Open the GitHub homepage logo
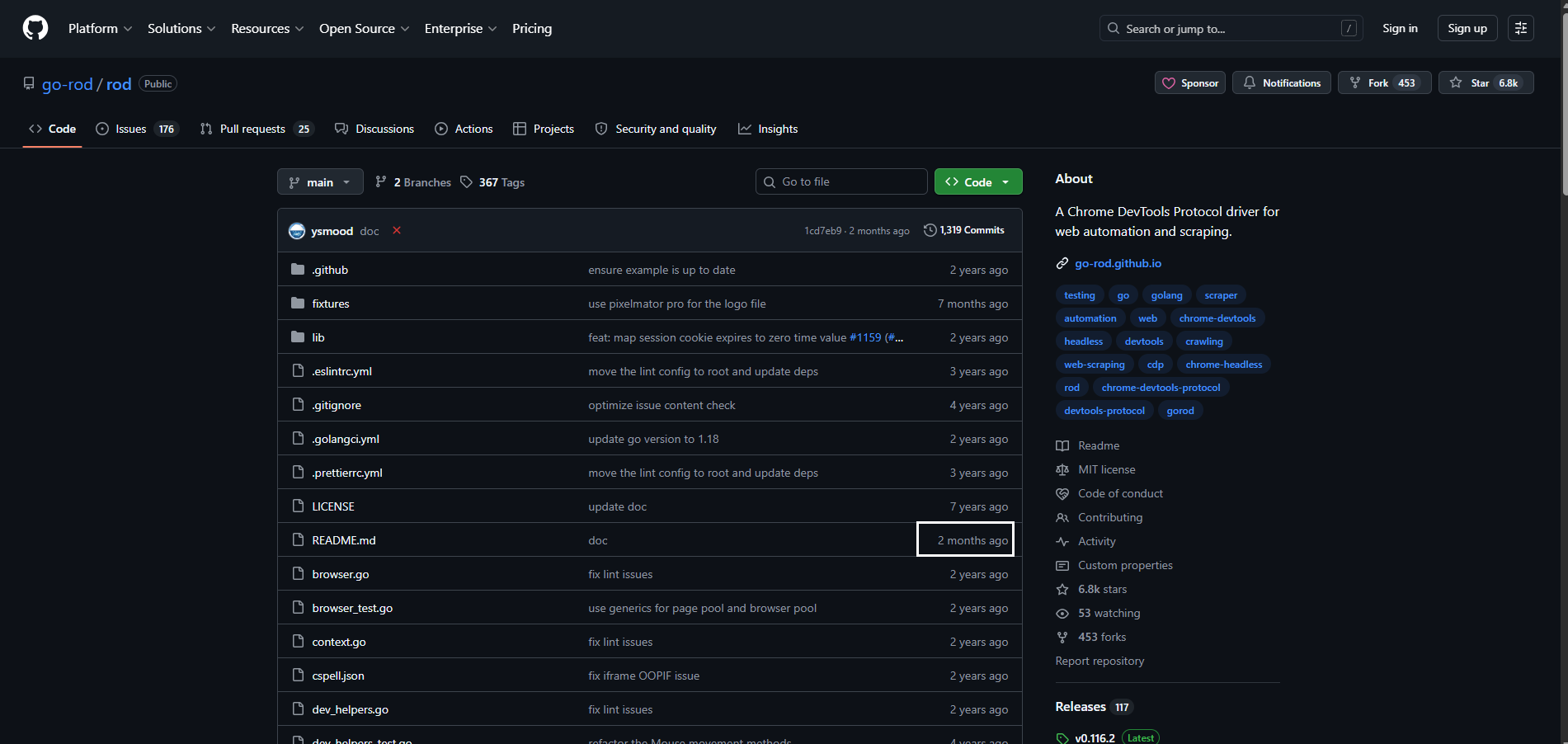This screenshot has width=1568, height=744. 35,28
